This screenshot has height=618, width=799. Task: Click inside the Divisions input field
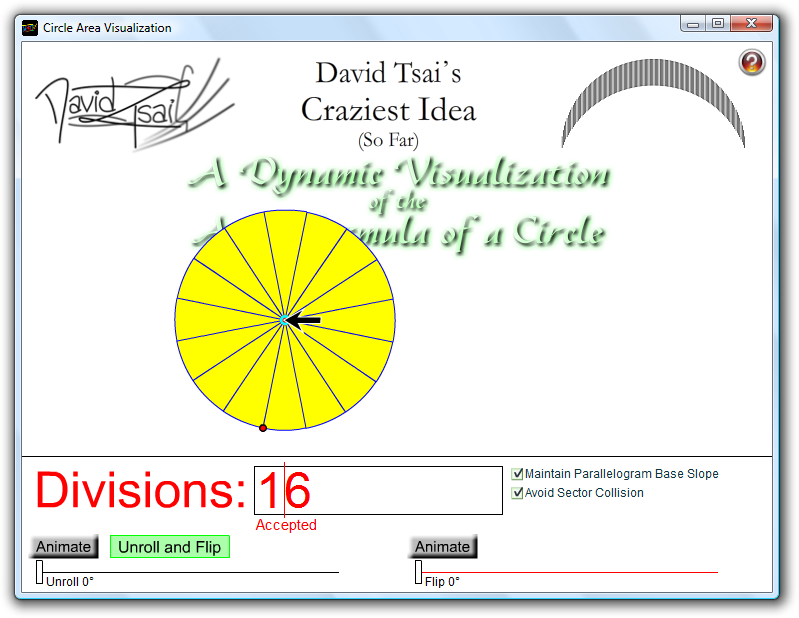(x=378, y=490)
